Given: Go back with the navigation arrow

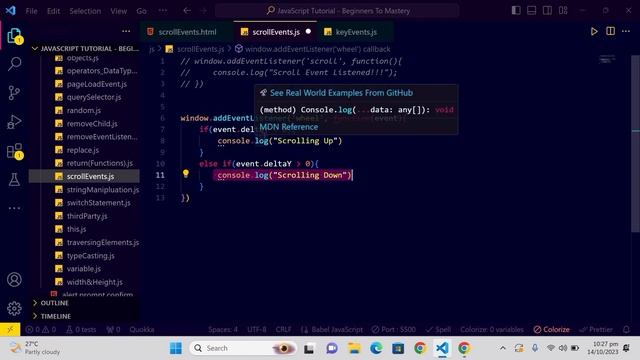Looking at the screenshot, I should click(187, 11).
